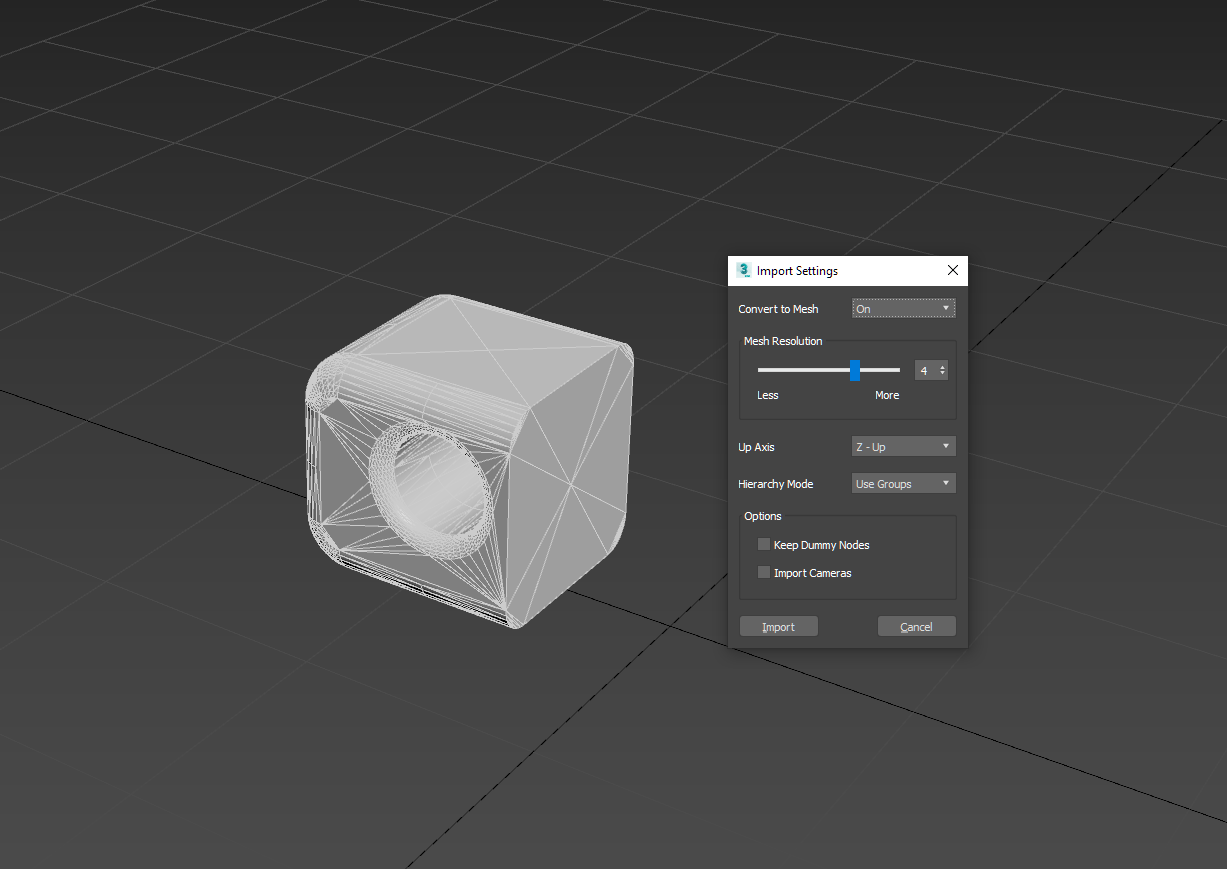
Task: Close the Import Settings dialog
Action: click(952, 270)
